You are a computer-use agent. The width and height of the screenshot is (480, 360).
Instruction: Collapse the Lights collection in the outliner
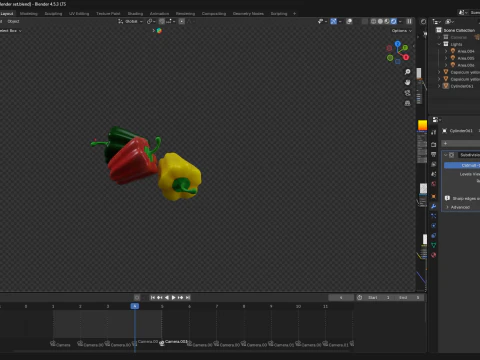point(439,44)
